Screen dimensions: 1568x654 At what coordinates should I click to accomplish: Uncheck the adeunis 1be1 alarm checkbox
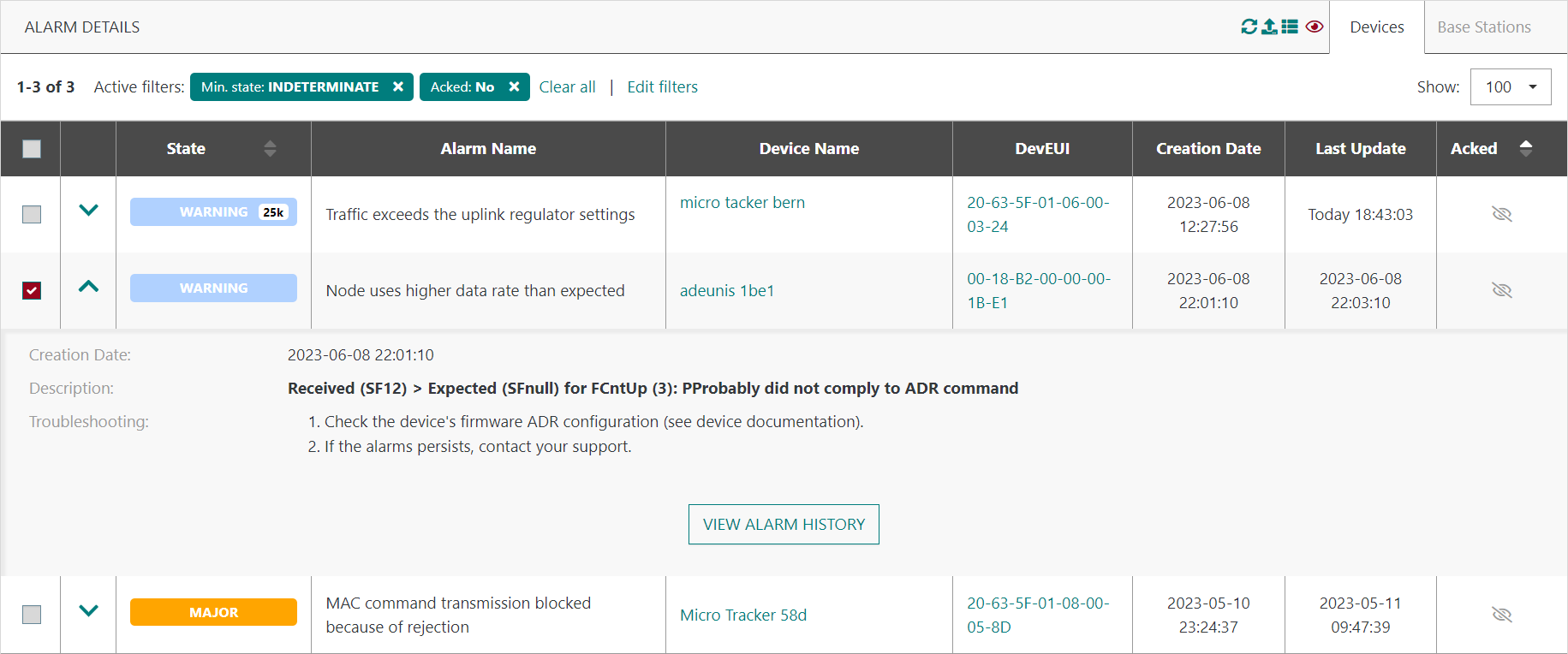(x=32, y=291)
